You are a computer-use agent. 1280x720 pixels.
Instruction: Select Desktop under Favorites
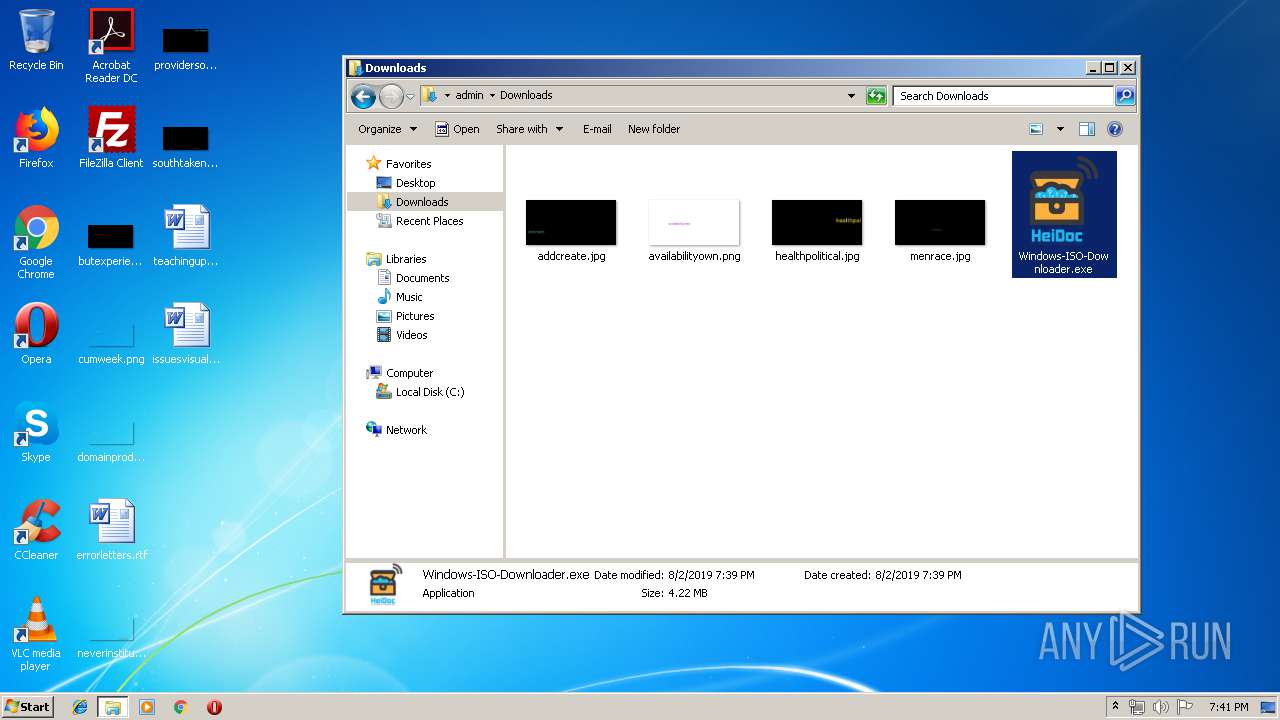pos(406,183)
